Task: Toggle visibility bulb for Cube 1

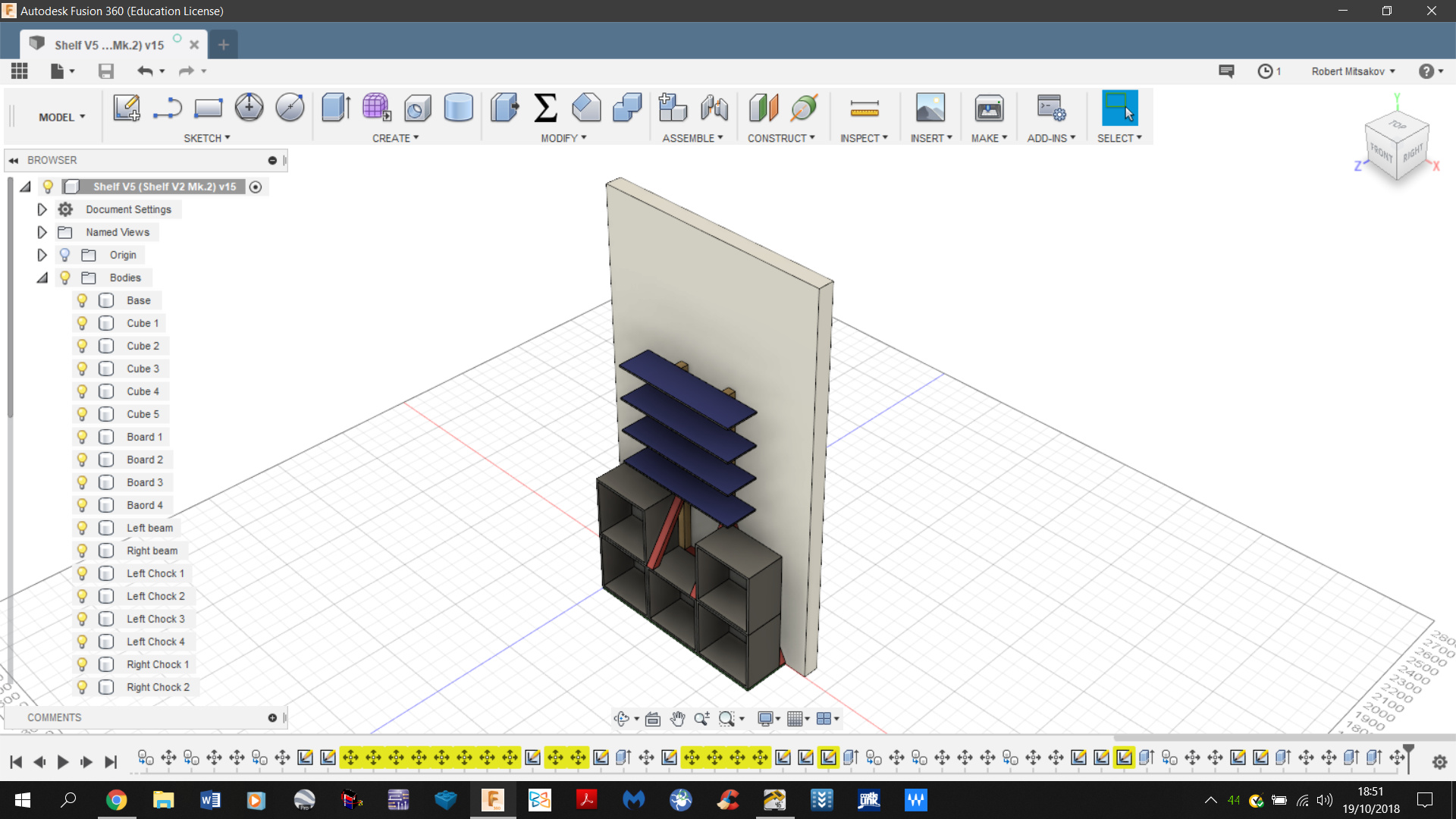Action: click(82, 323)
